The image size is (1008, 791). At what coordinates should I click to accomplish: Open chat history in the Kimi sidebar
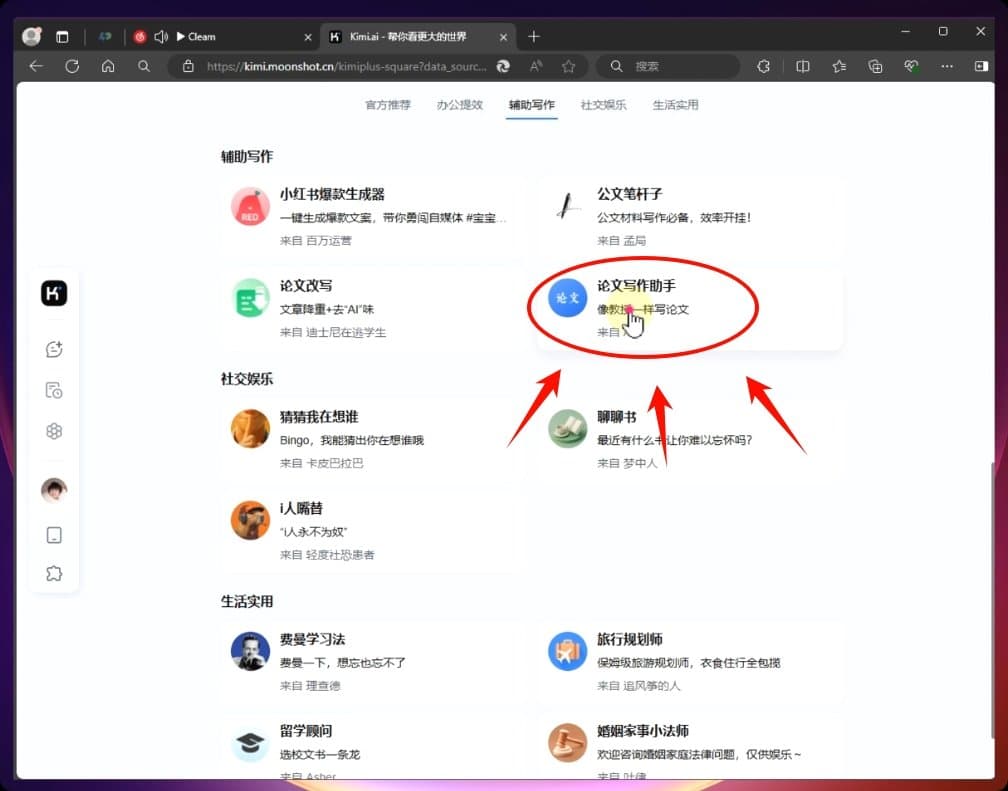click(54, 390)
